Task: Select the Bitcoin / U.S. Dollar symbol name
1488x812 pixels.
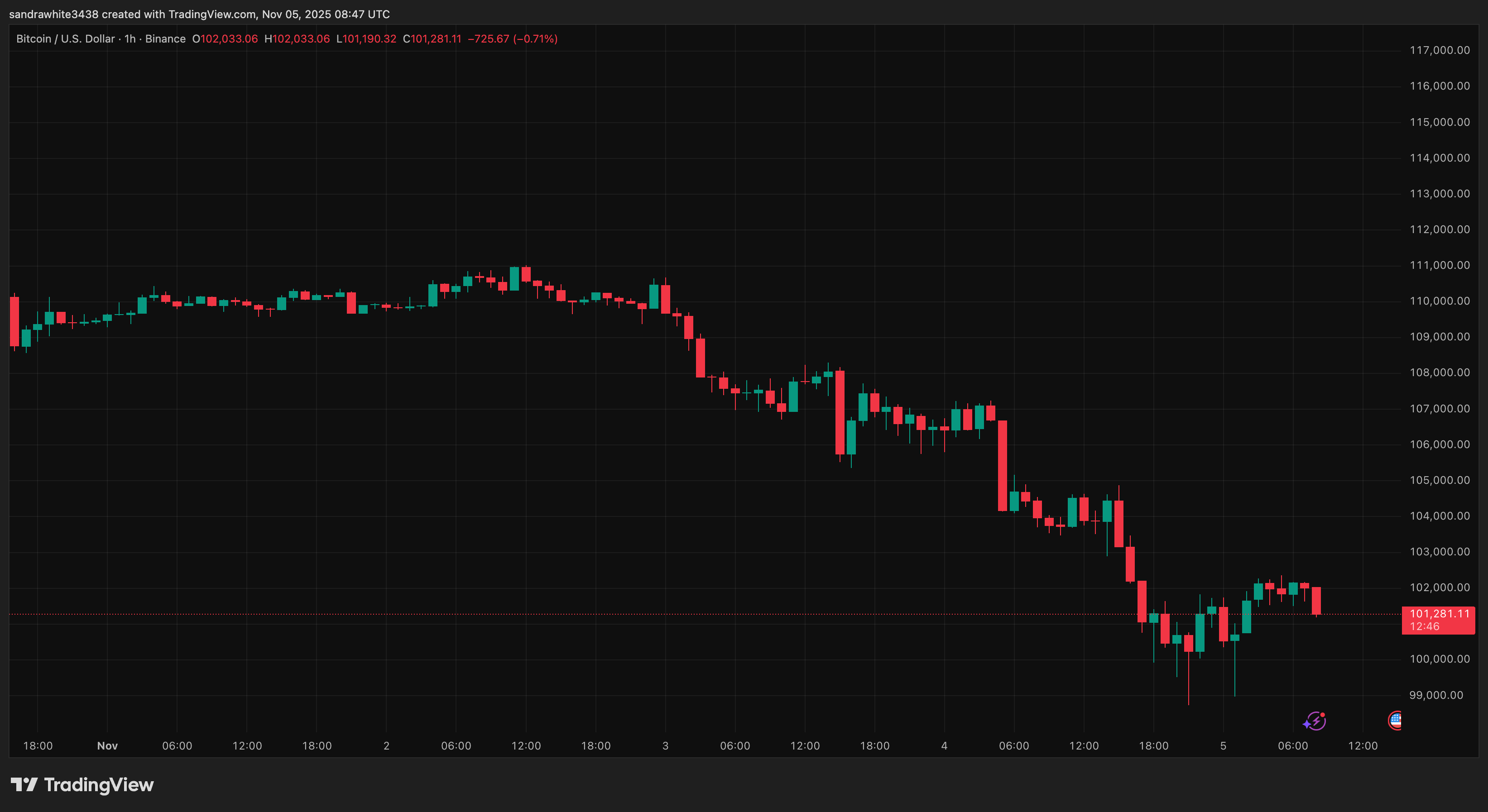Action: coord(65,38)
